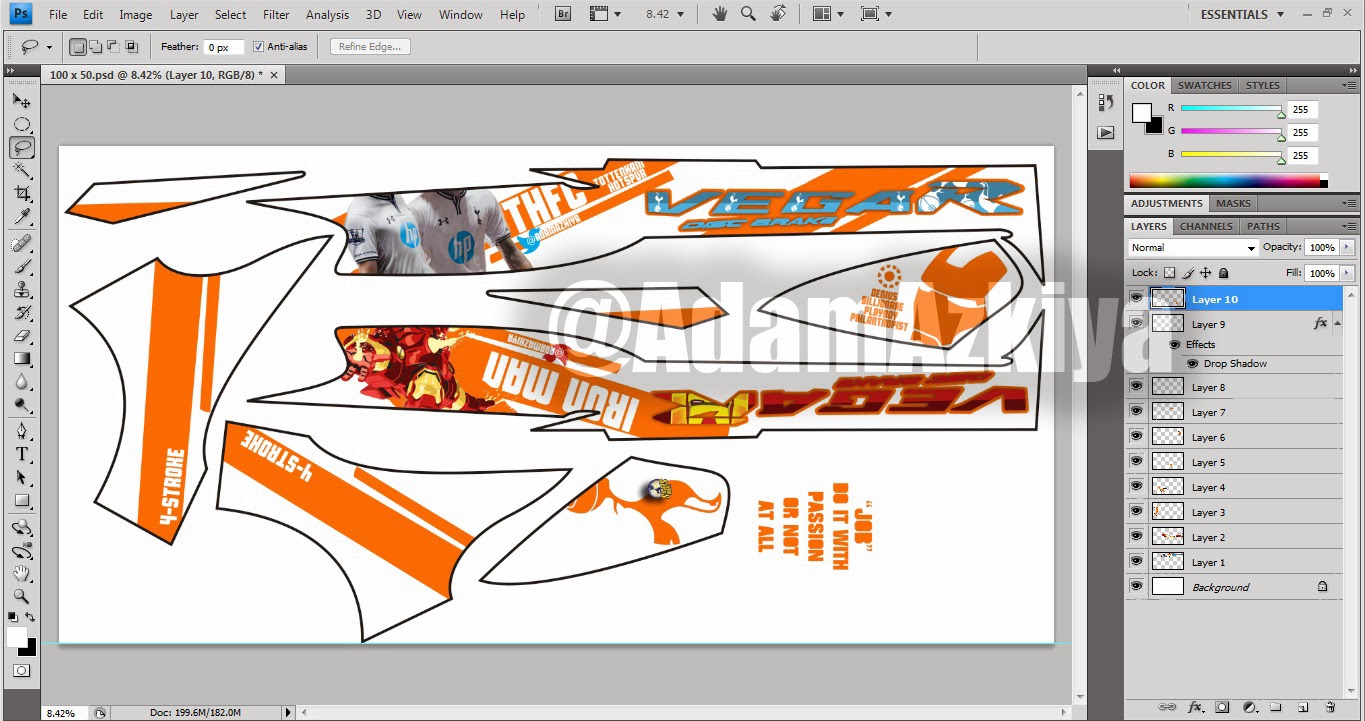Select the Clone Stamp tool
This screenshot has height=721, width=1365.
tap(21, 290)
